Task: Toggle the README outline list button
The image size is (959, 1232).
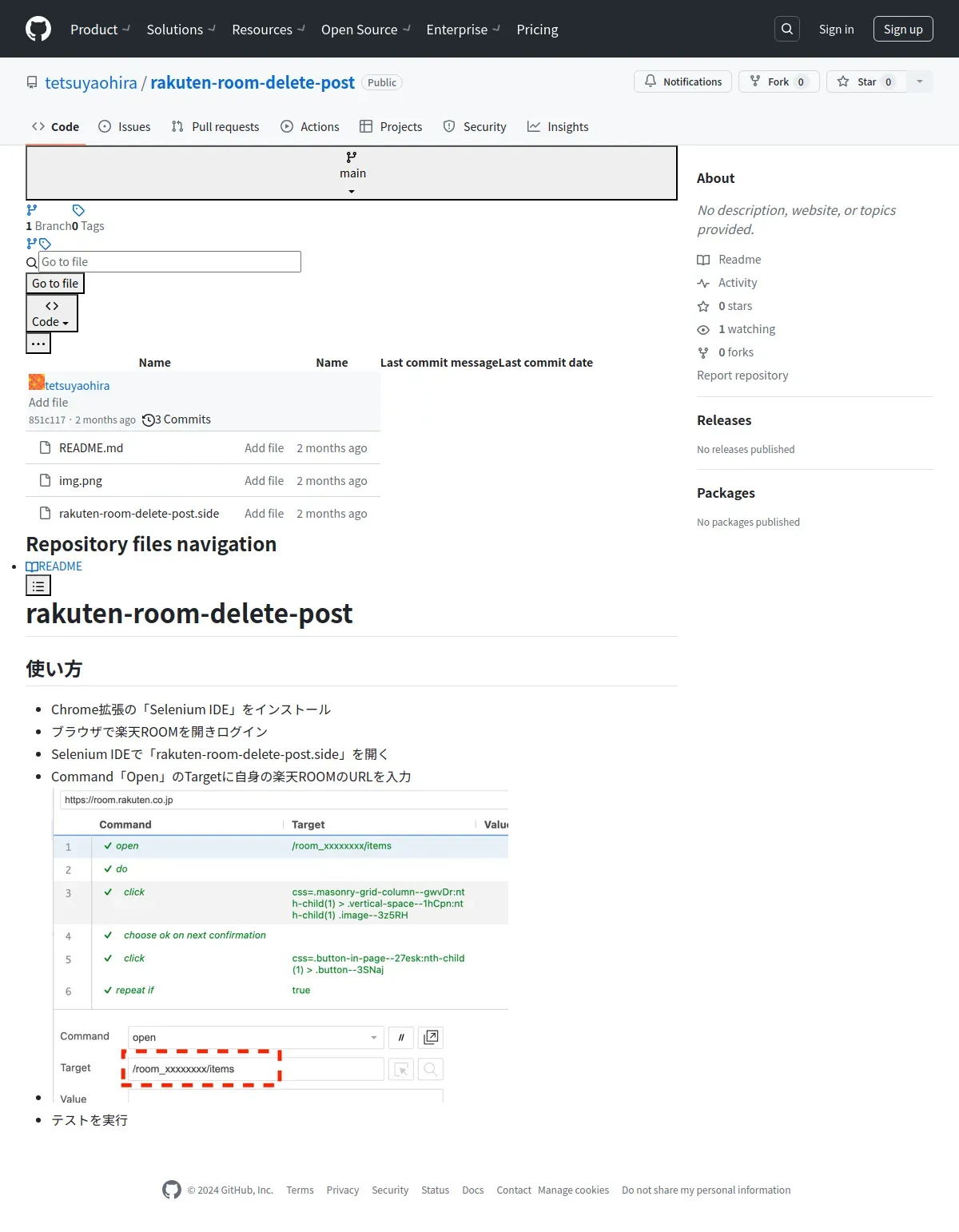Action: [x=38, y=586]
